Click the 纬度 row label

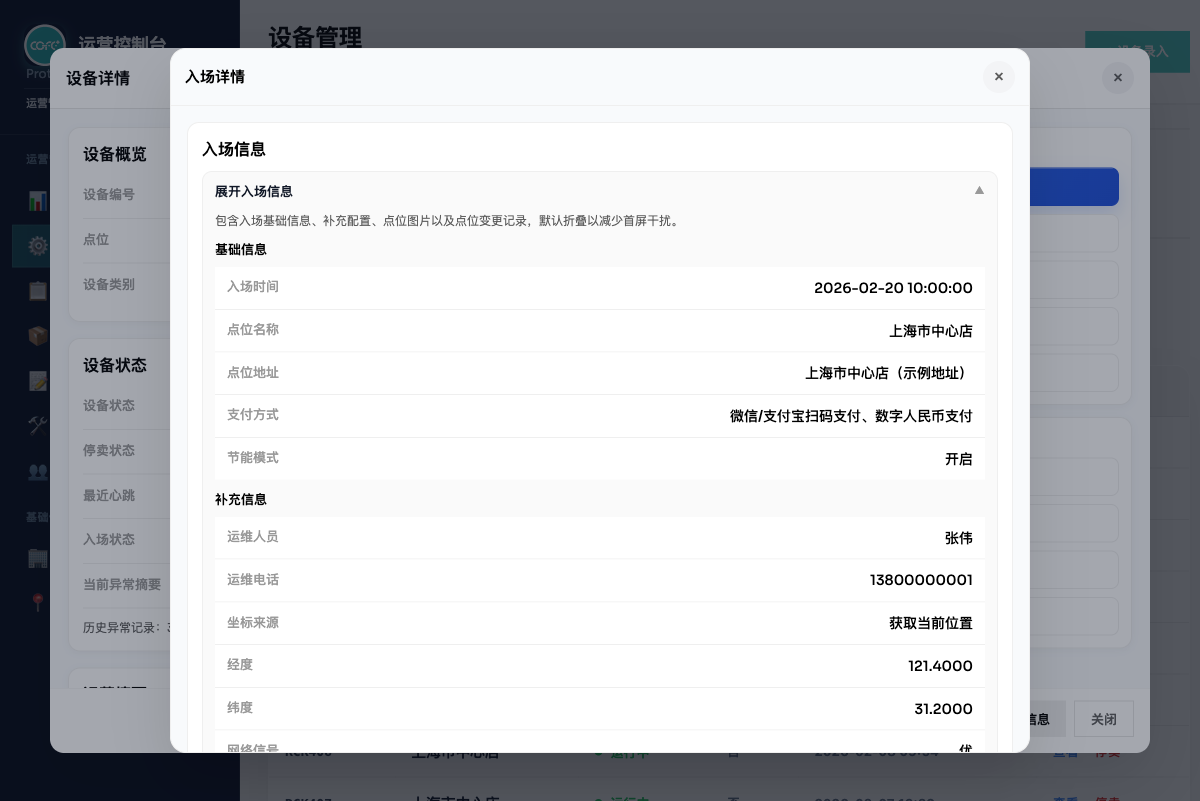click(240, 707)
